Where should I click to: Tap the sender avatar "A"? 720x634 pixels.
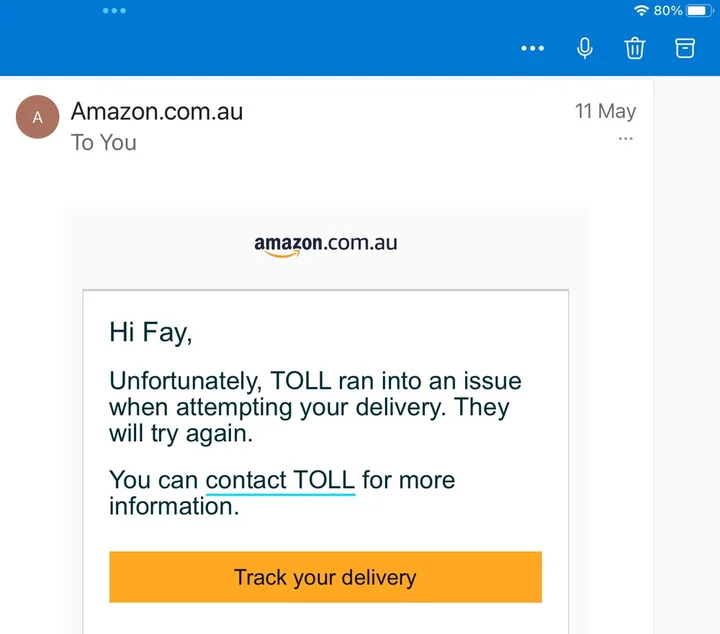38,118
